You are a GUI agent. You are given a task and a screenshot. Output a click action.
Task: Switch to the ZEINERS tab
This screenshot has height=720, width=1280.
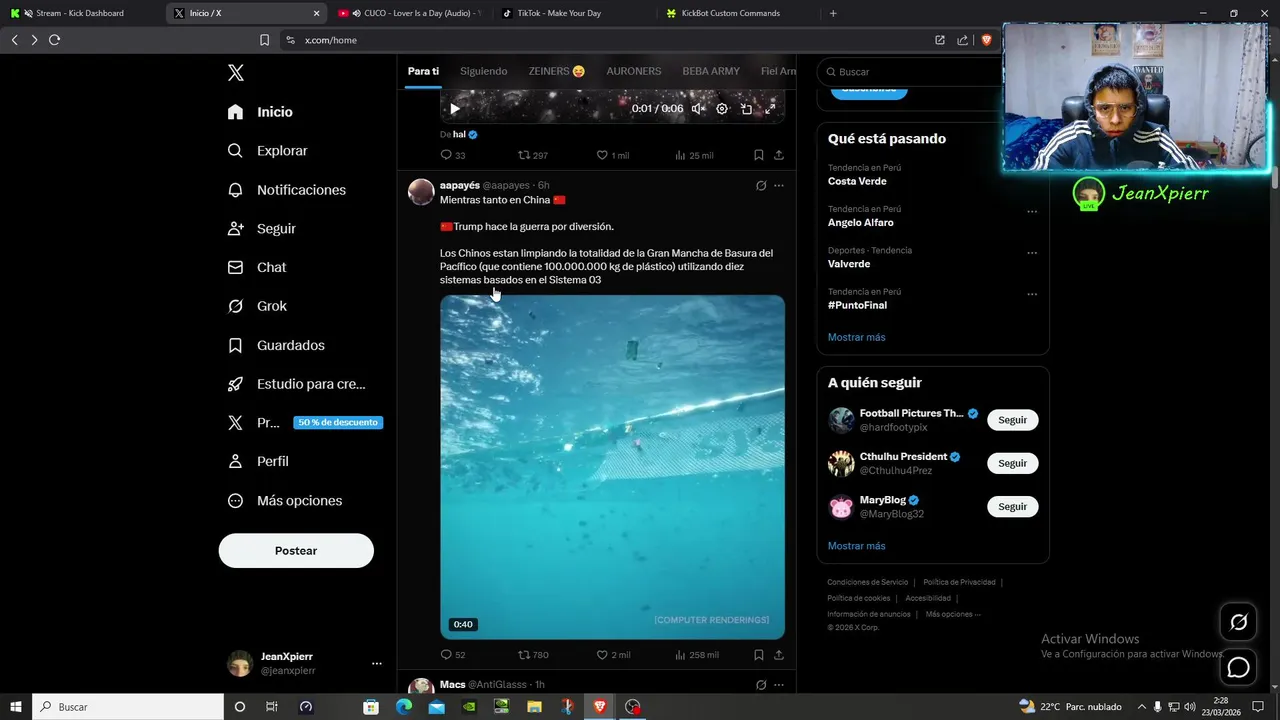557,71
